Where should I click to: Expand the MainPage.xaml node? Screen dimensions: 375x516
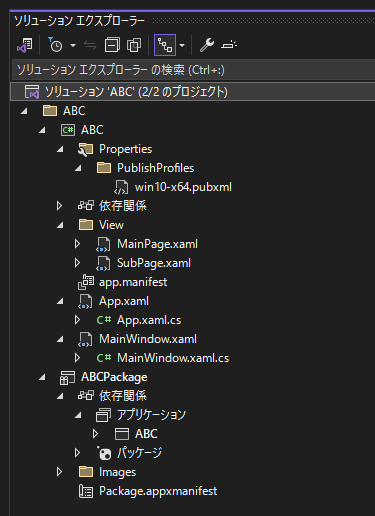[x=77, y=244]
